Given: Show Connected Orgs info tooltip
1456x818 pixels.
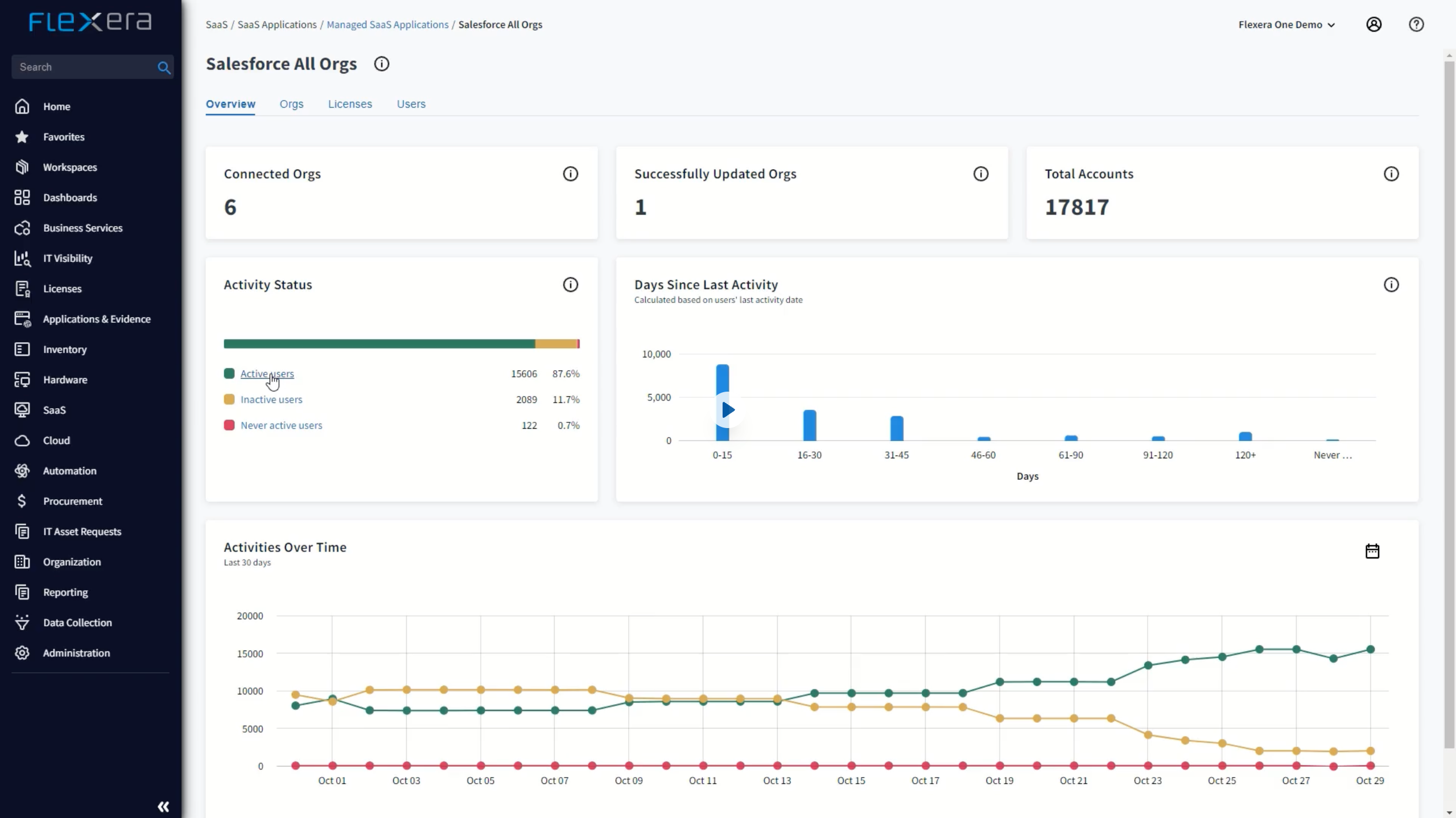Looking at the screenshot, I should (570, 174).
